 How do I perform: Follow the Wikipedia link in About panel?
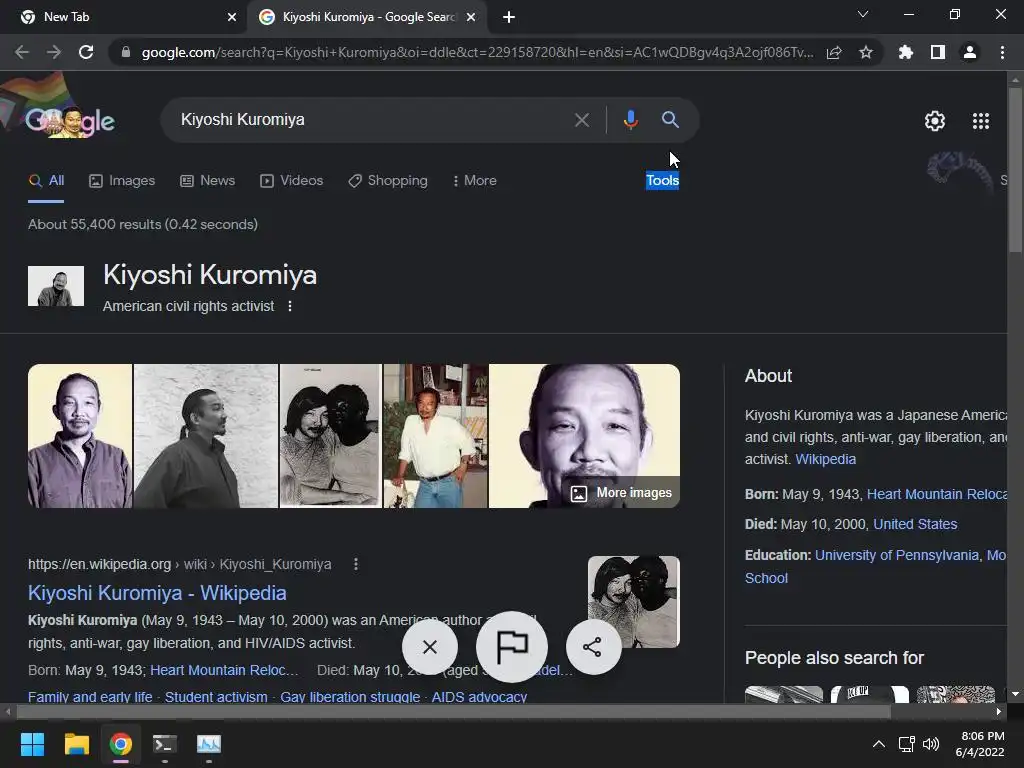click(x=825, y=459)
